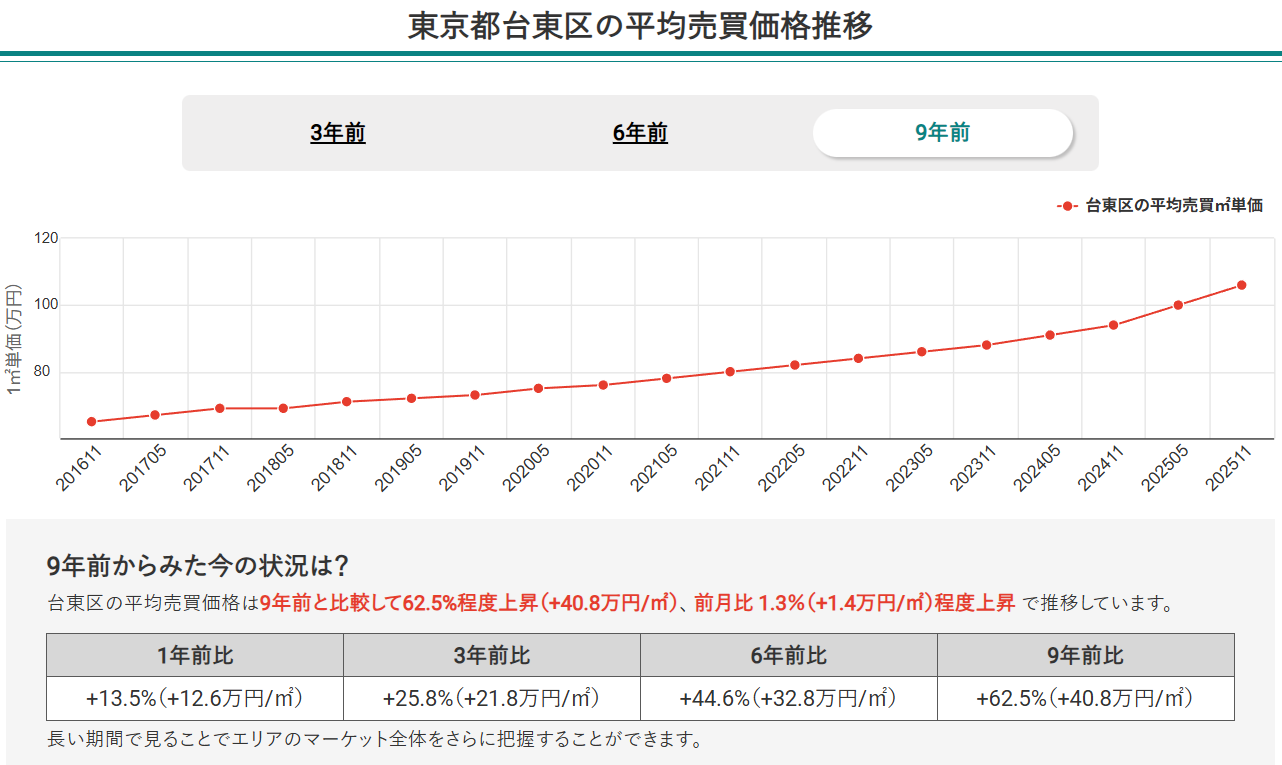Select the active 9年前 tab
Screen dimensions: 1282x765
click(x=941, y=132)
